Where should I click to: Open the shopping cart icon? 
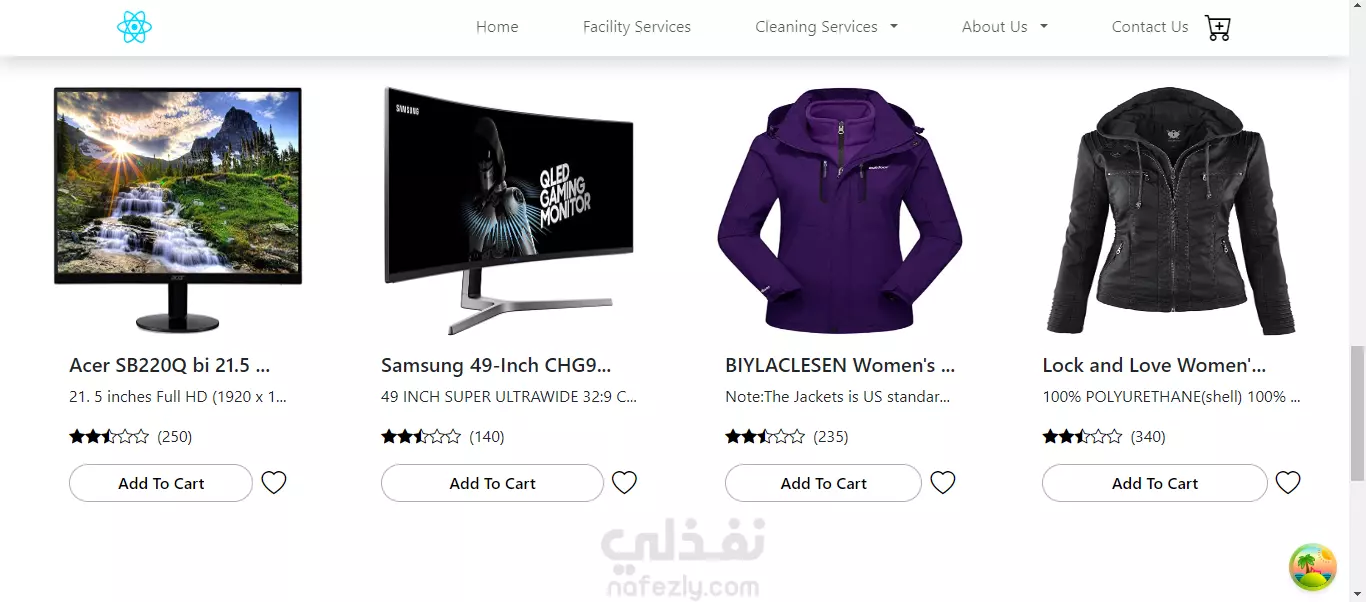click(1217, 28)
